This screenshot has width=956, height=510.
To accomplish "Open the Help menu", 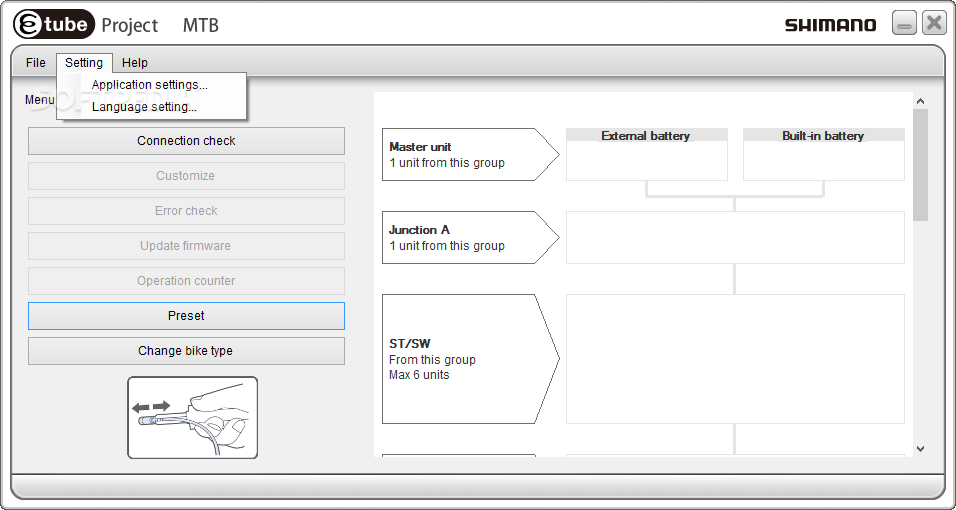I will click(135, 63).
